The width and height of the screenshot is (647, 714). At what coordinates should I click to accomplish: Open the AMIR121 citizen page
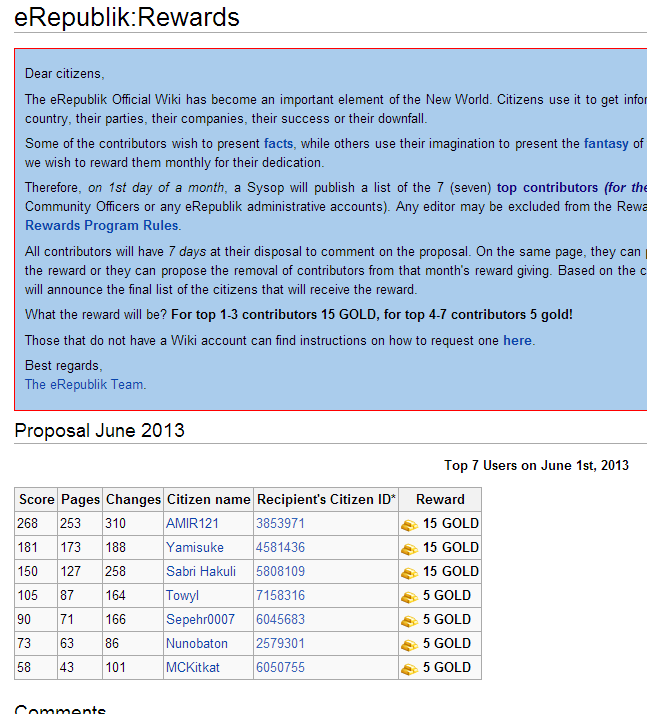click(192, 524)
